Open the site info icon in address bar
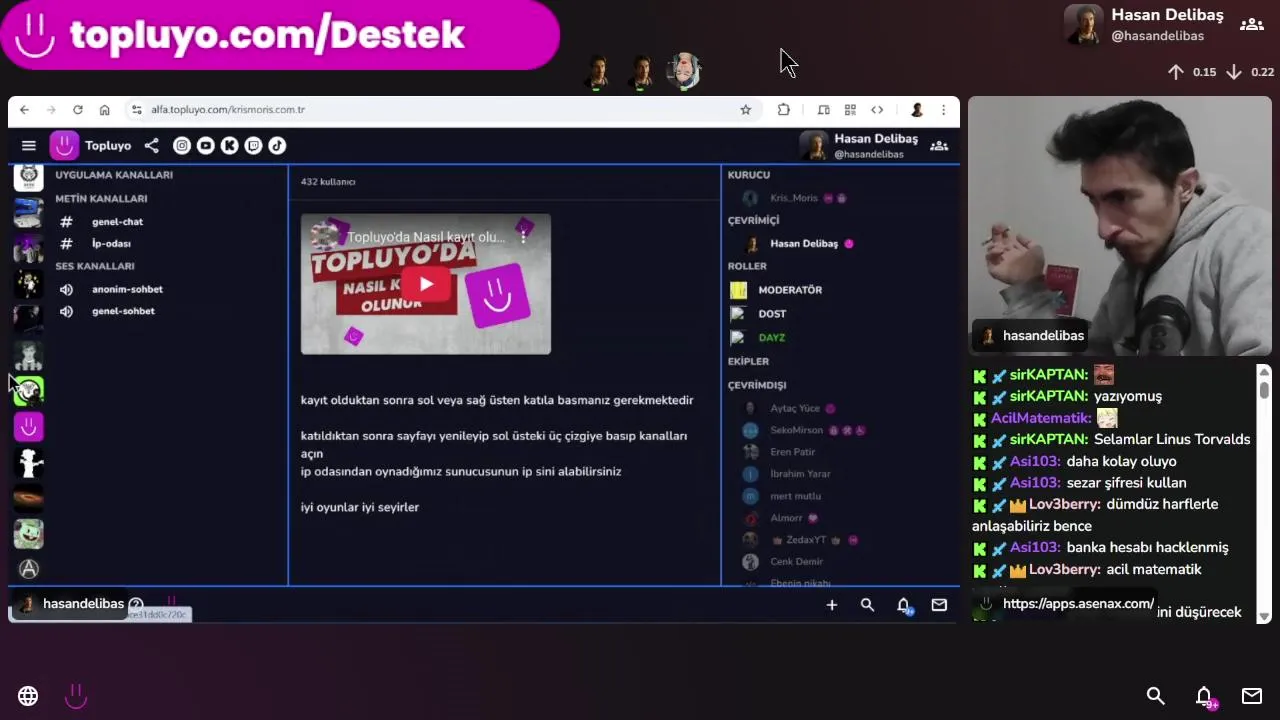The height and width of the screenshot is (720, 1280). [x=136, y=110]
